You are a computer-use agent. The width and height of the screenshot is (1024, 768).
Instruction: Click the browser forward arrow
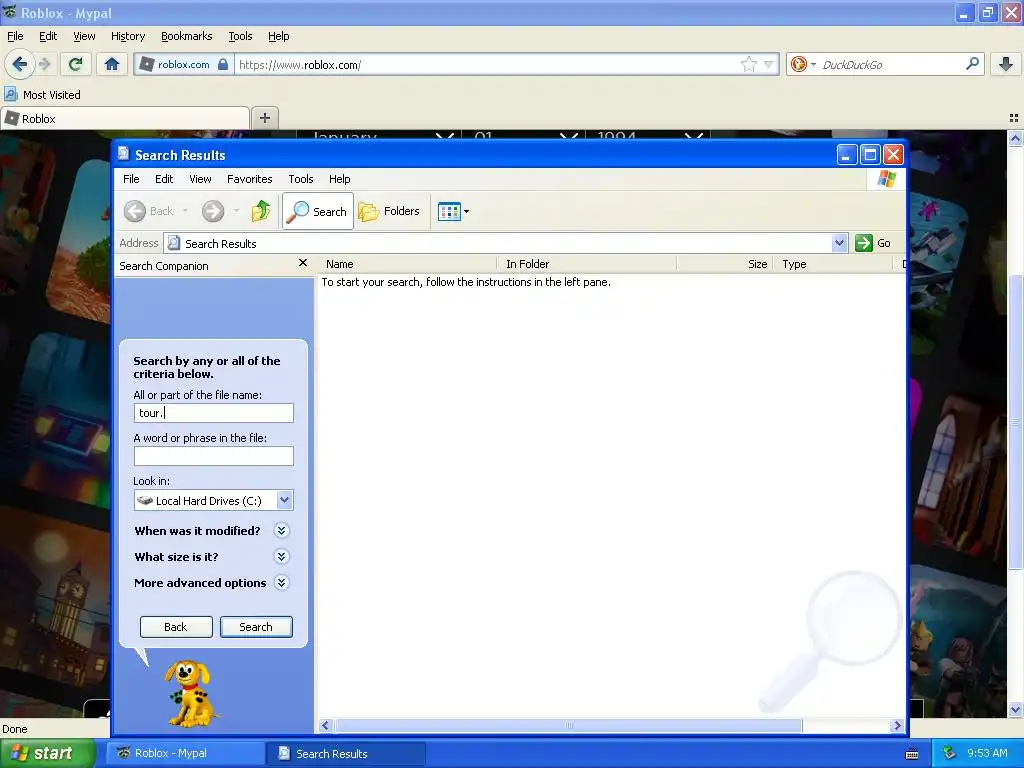click(44, 64)
